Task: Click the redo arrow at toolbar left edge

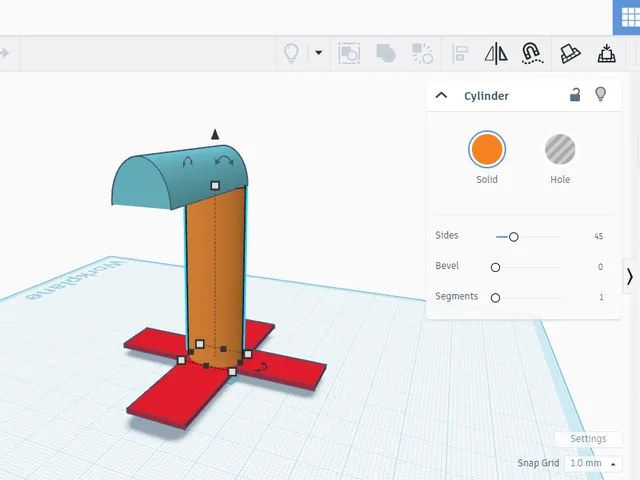Action: point(4,53)
